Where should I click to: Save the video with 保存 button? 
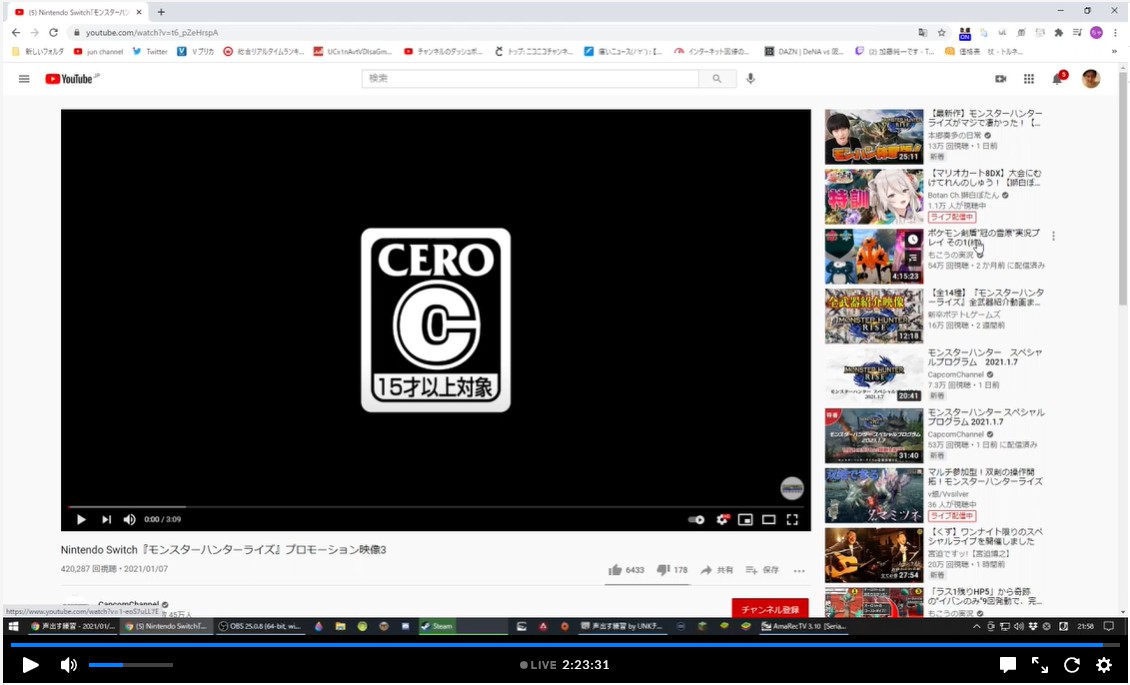pos(762,570)
